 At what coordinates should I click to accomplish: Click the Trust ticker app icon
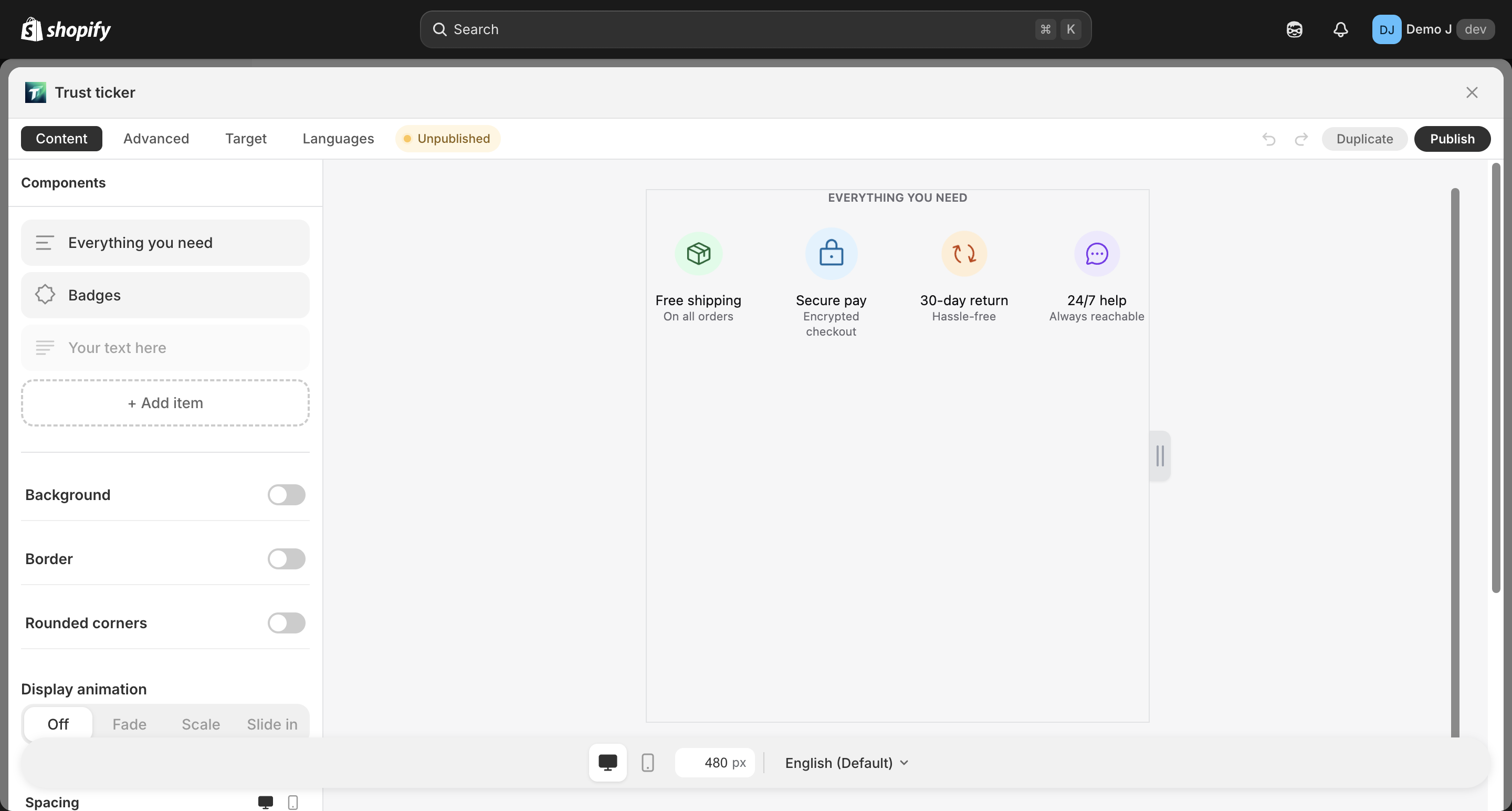35,92
